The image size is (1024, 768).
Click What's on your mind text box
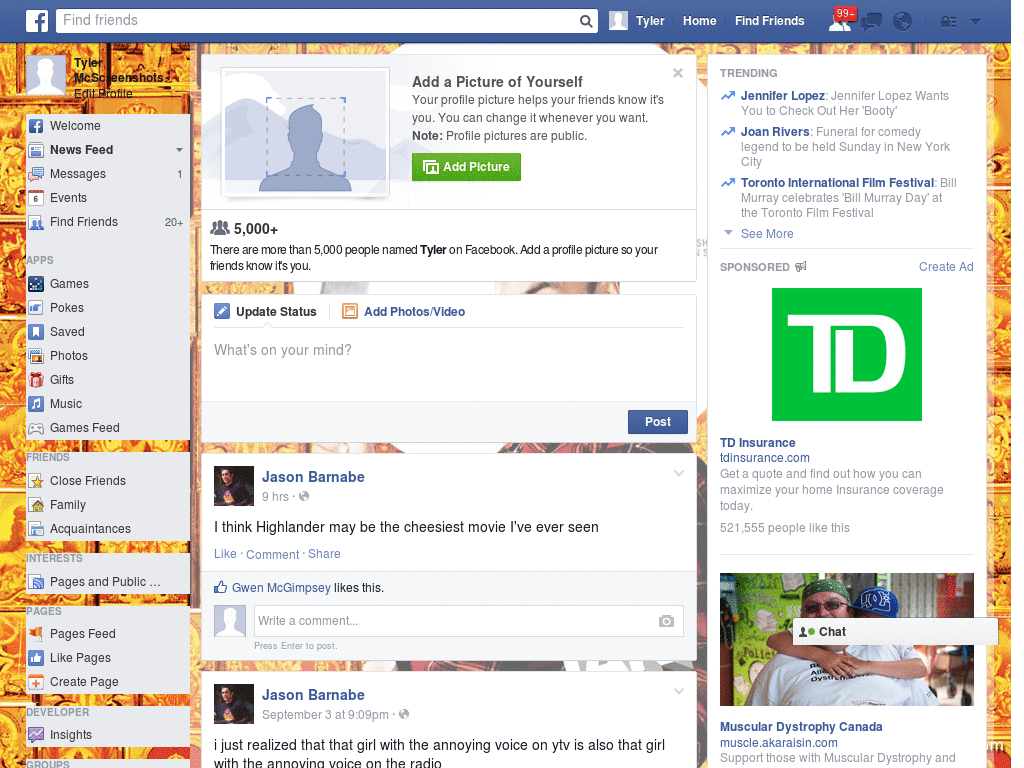click(449, 366)
